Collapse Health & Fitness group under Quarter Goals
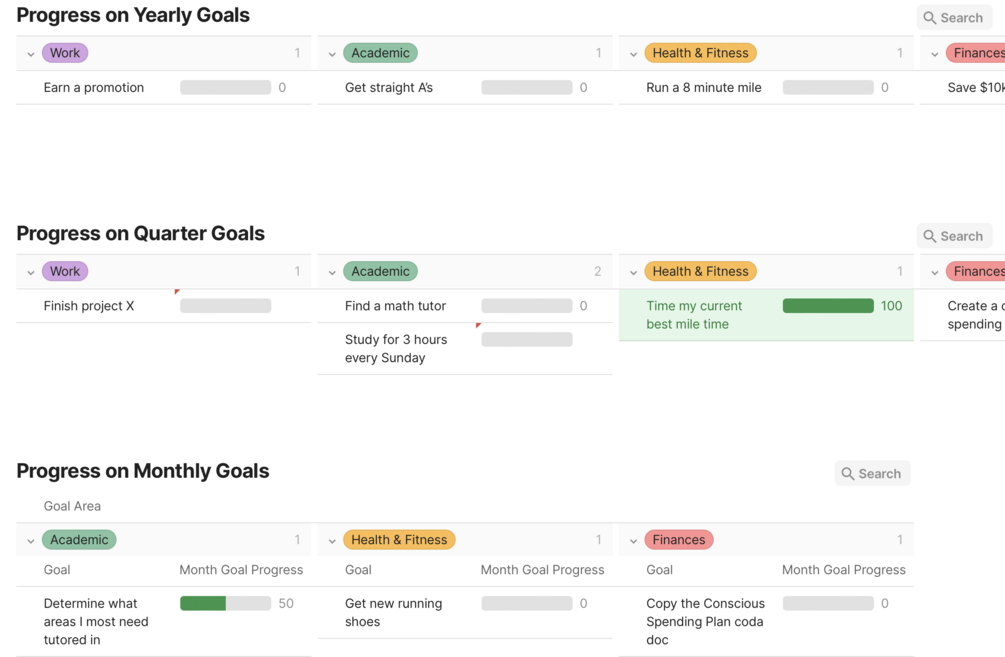This screenshot has height=657, width=1005. (x=633, y=272)
